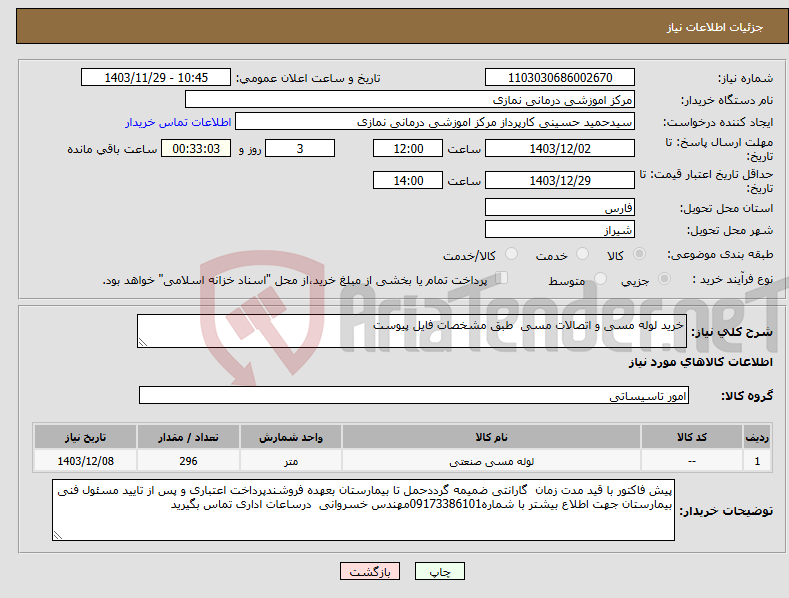This screenshot has width=789, height=598.
Task: Toggle the اسناد خزانه اسلامی payment checkbox
Action: 502,278
